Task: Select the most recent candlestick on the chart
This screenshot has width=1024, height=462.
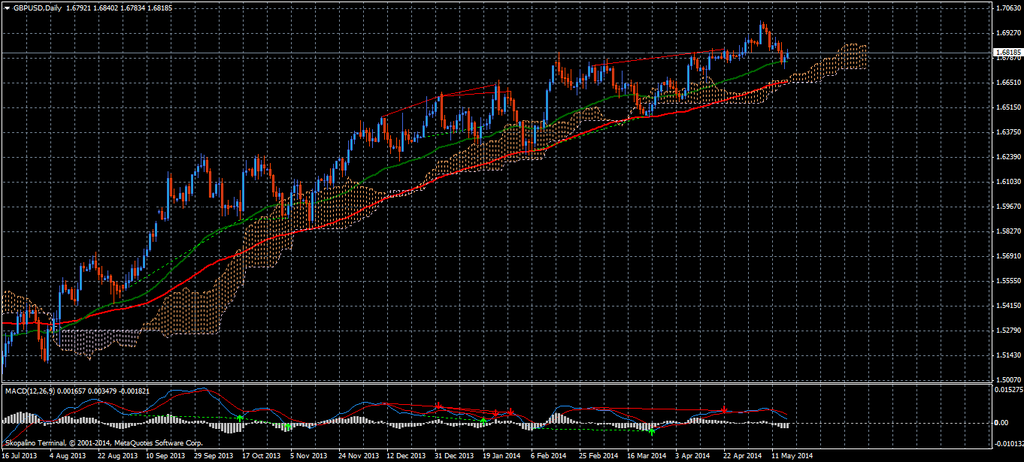Action: [x=787, y=58]
